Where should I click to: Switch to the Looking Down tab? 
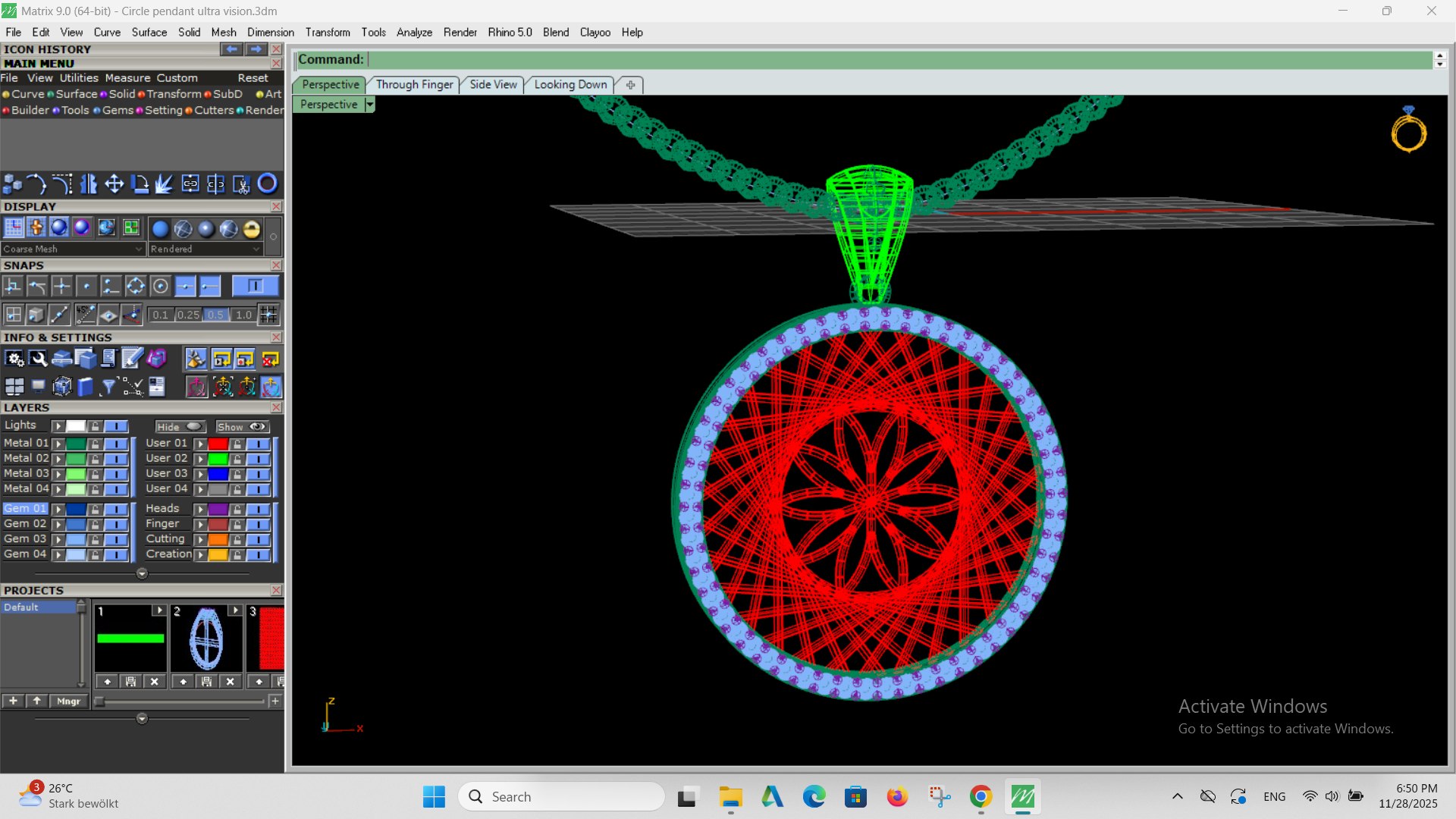point(570,84)
